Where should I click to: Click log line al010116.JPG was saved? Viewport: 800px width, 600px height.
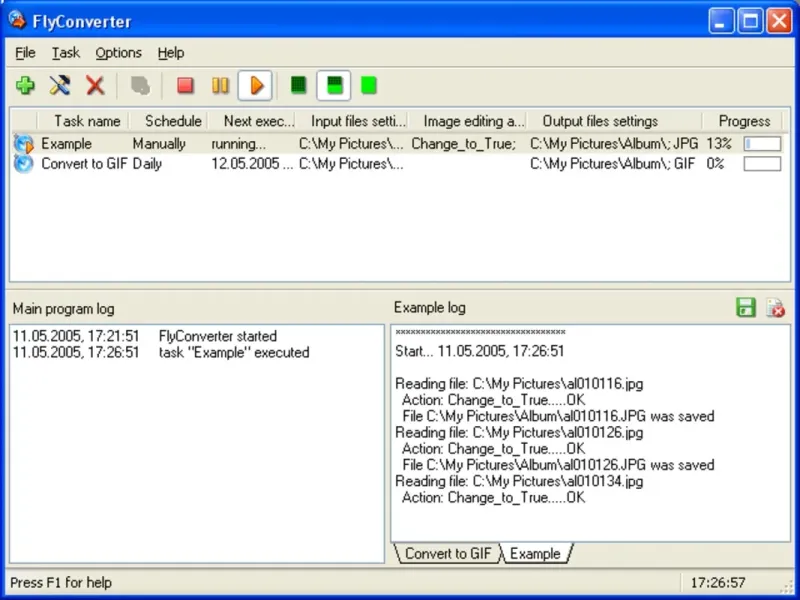558,416
